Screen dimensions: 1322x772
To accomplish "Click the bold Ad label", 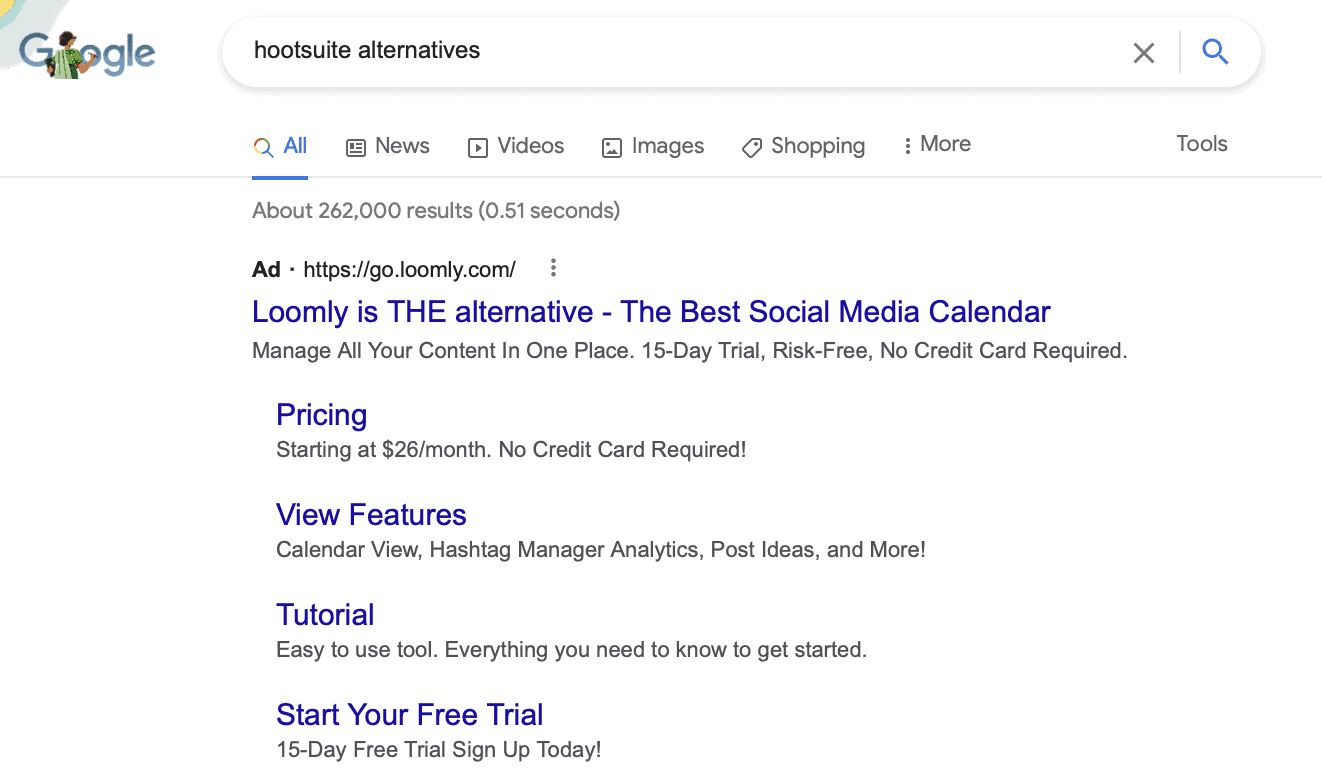I will pyautogui.click(x=266, y=269).
